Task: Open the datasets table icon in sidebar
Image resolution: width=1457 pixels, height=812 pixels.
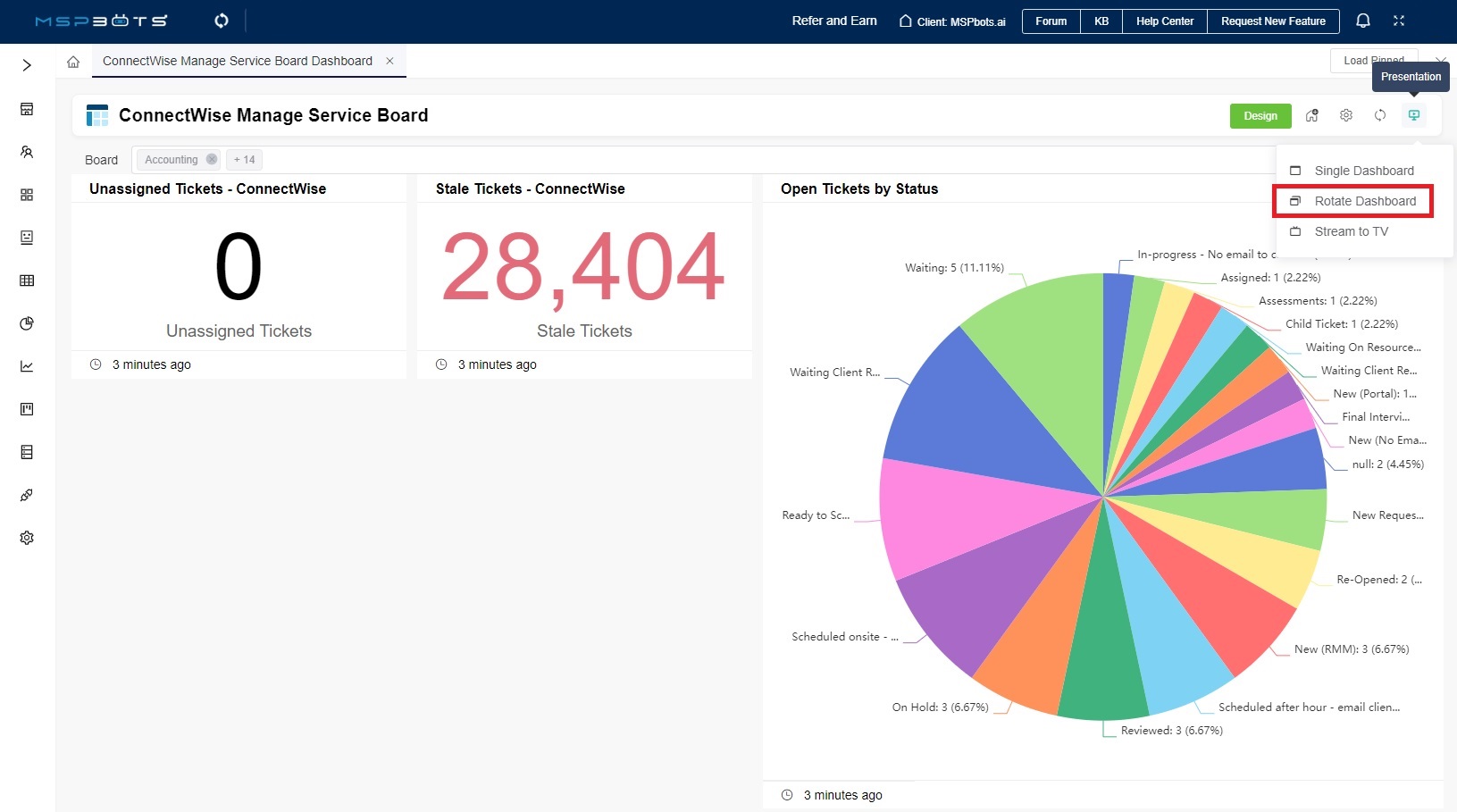Action: (x=27, y=280)
